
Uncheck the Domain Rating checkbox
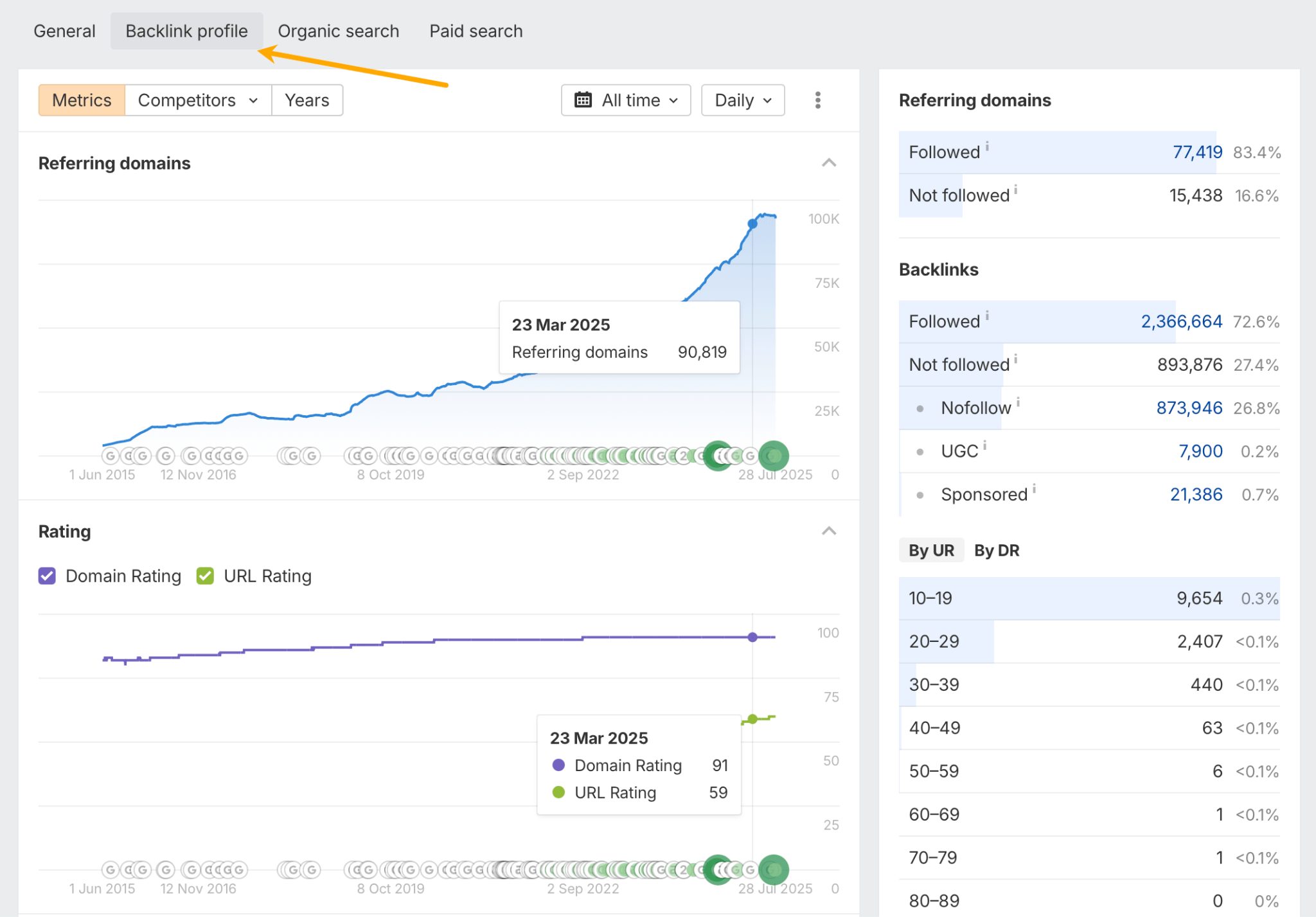(46, 576)
